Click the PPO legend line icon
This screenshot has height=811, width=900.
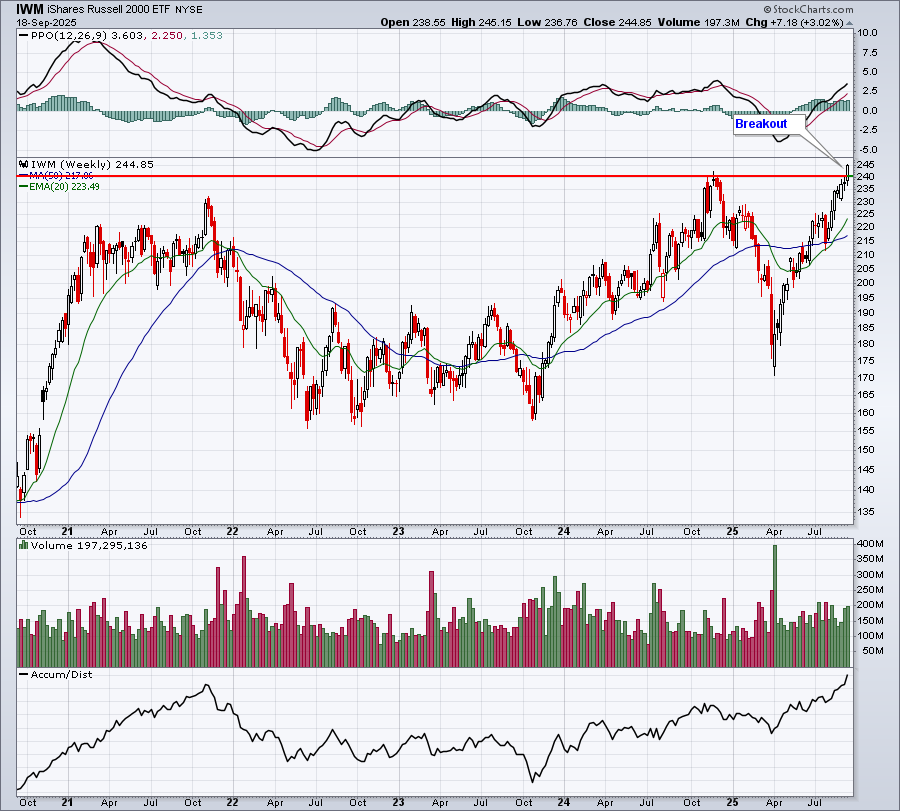[x=24, y=36]
